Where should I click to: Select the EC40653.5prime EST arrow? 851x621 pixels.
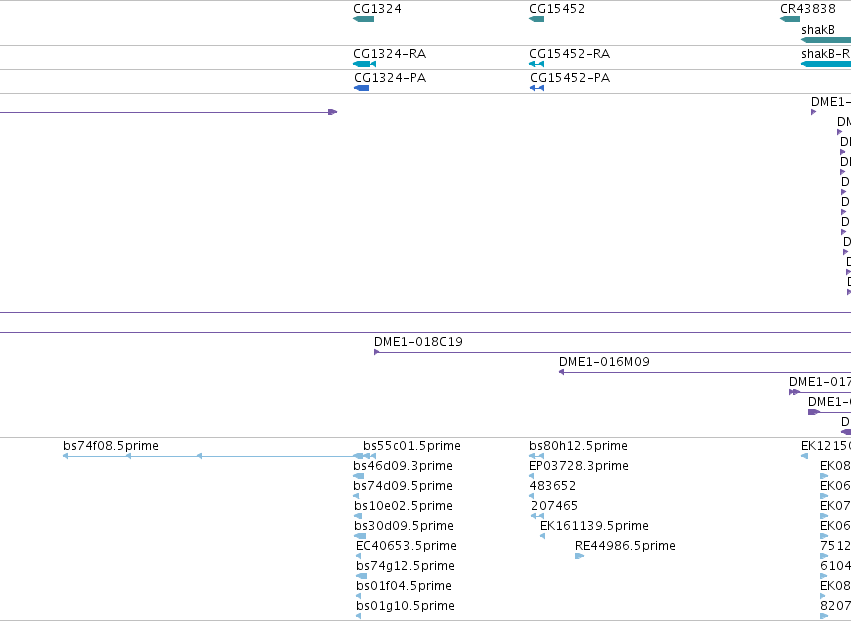(358, 556)
